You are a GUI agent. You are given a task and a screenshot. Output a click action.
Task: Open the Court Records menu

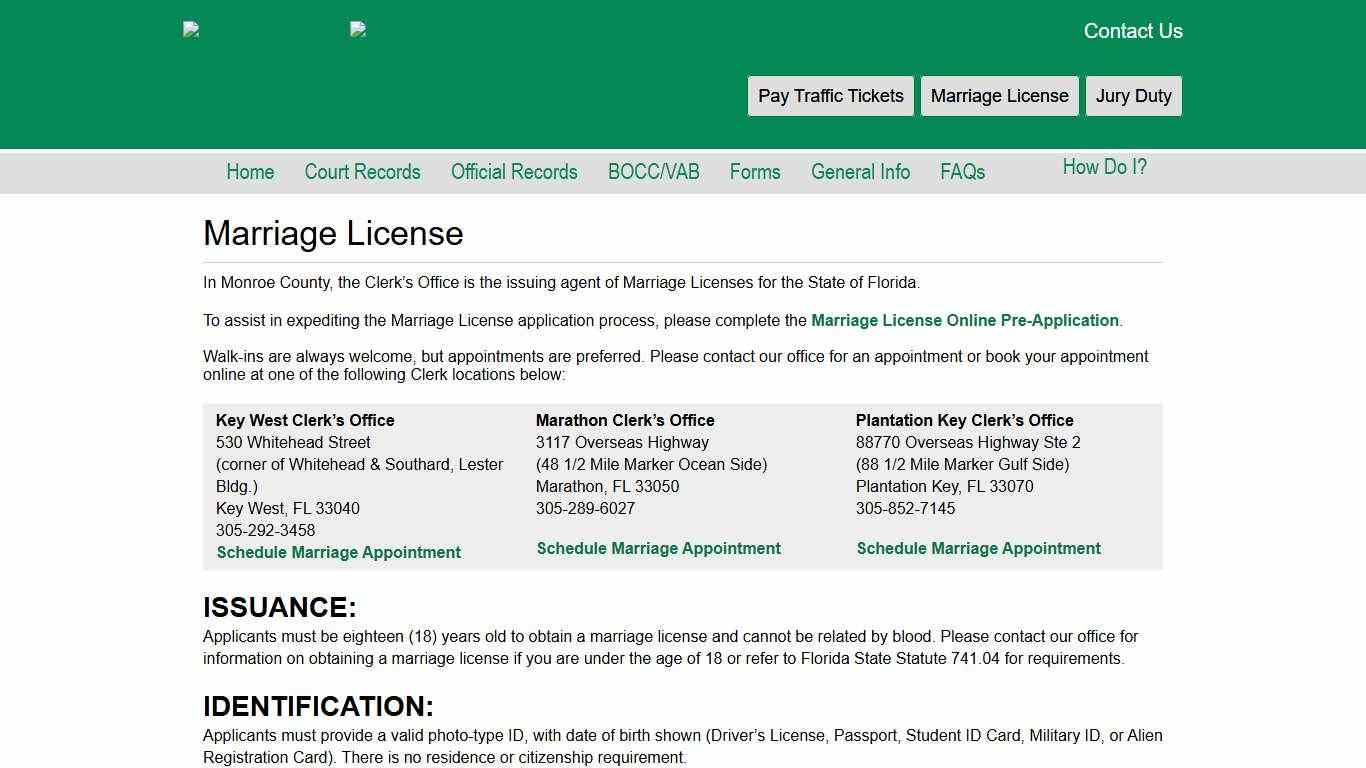tap(362, 172)
